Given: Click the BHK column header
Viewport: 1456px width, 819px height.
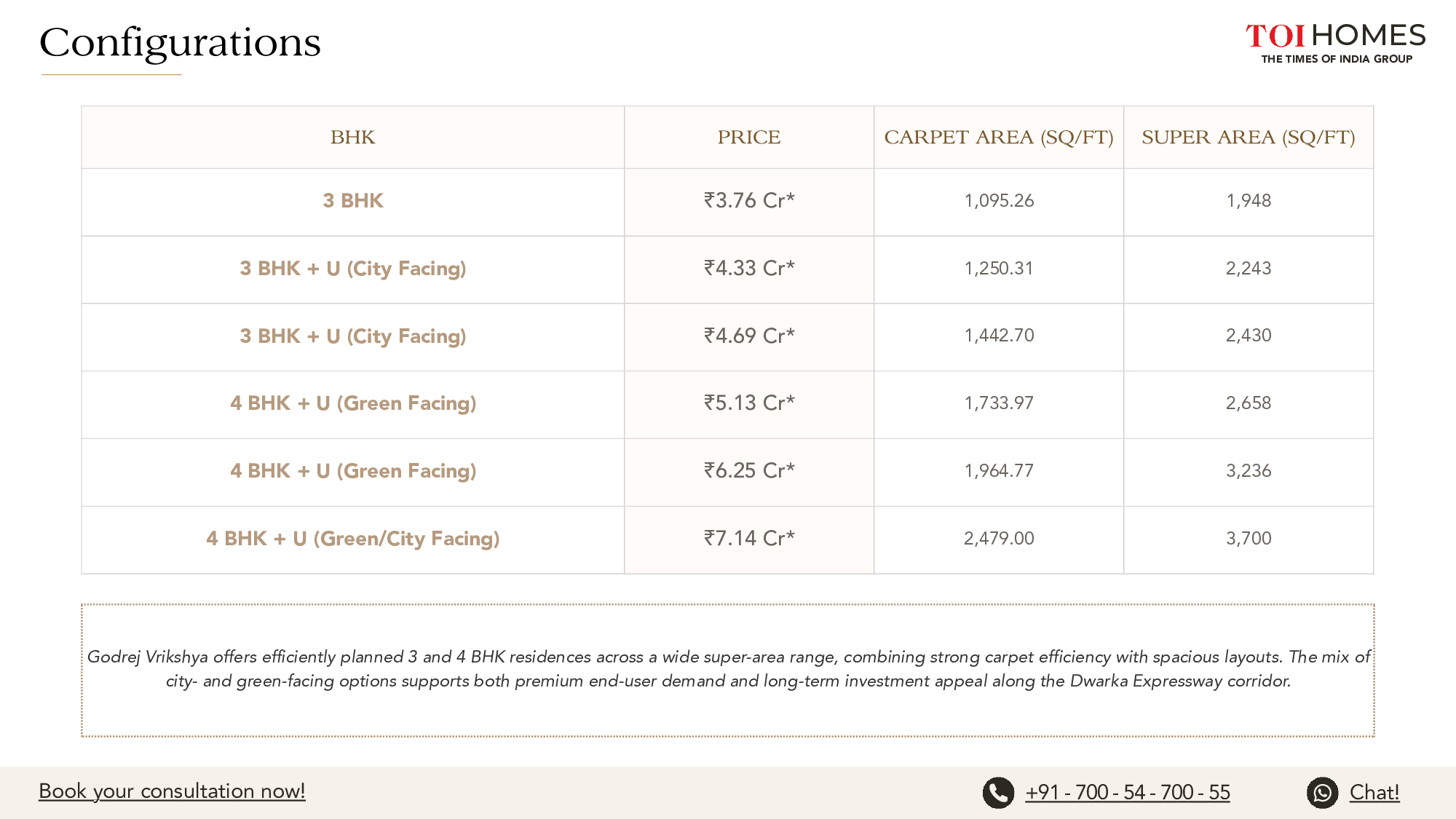Looking at the screenshot, I should pos(352,138).
